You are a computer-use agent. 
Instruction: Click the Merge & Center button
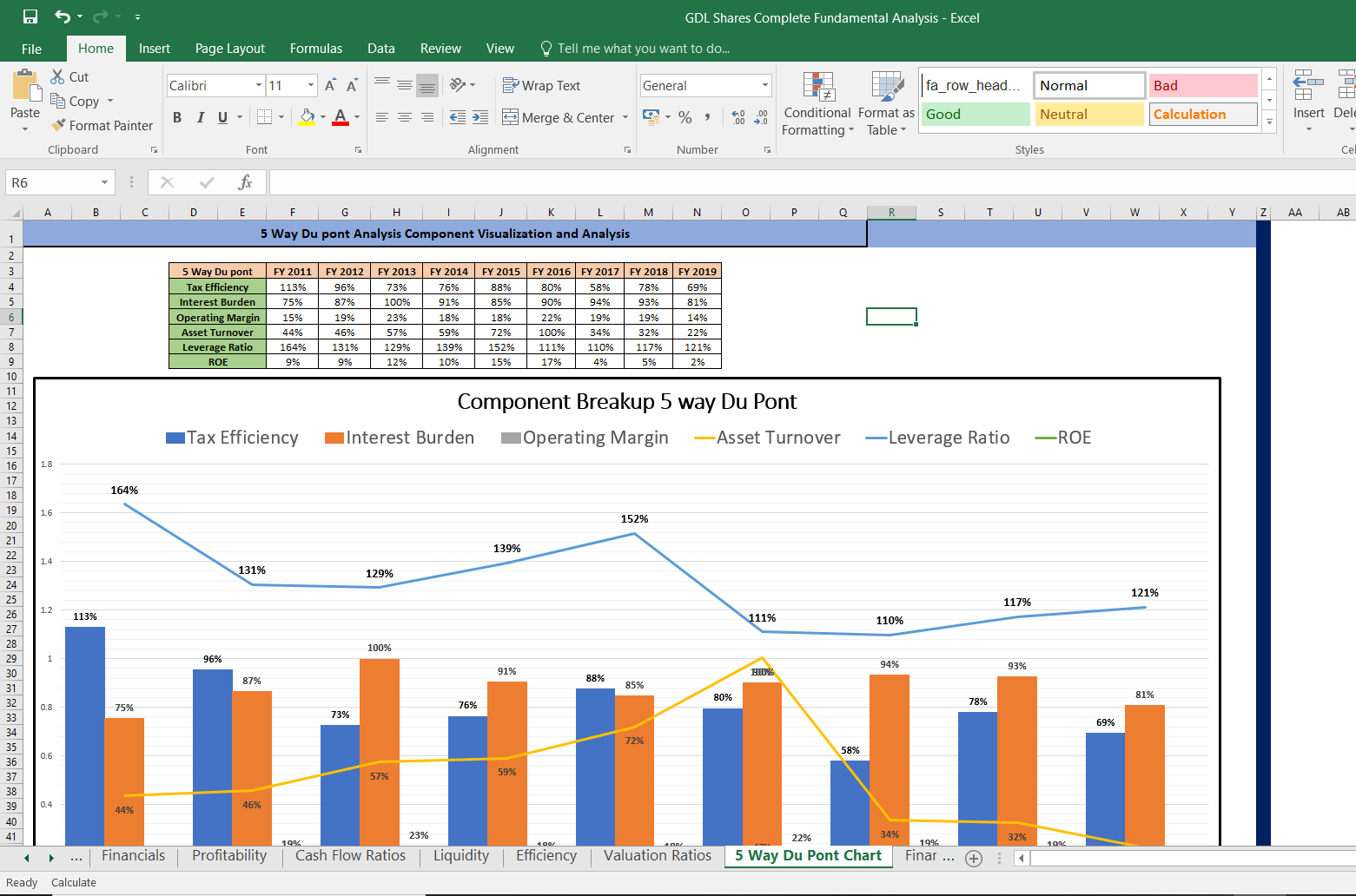click(559, 117)
